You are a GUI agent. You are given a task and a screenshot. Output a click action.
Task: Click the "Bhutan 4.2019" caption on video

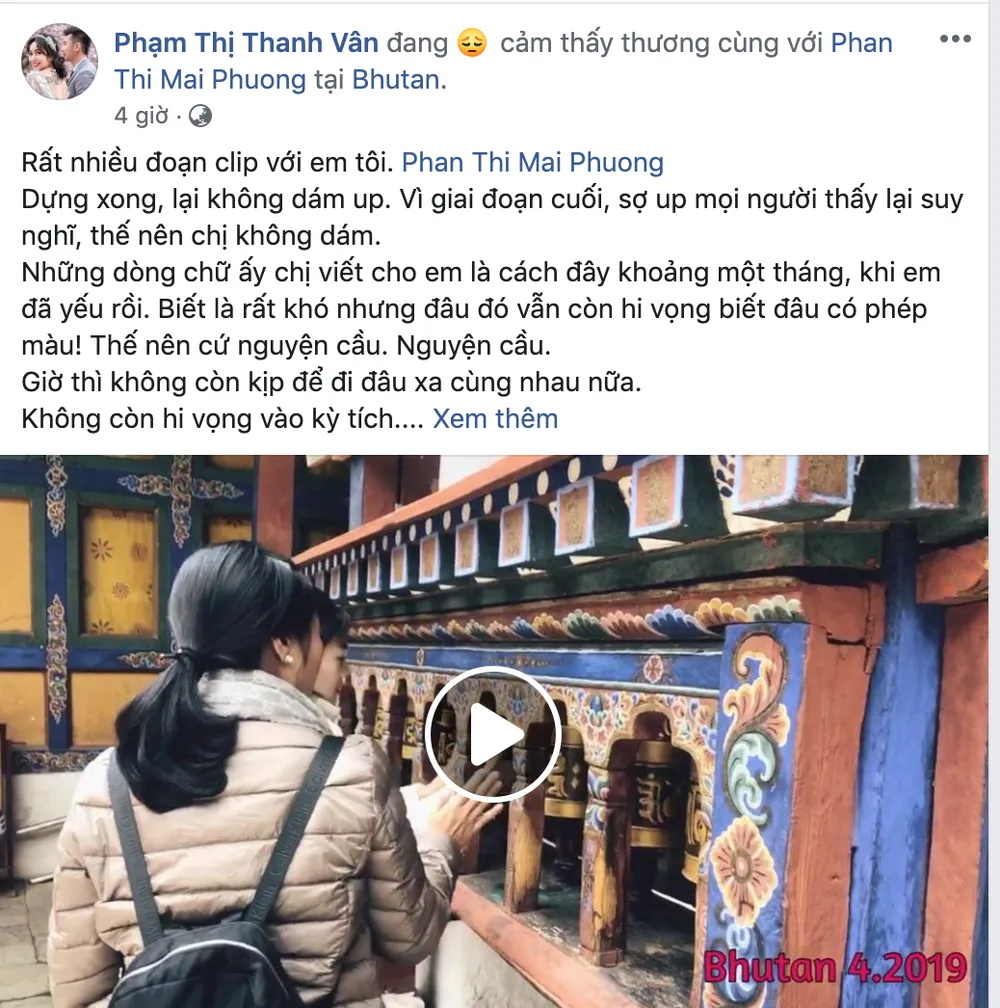point(834,968)
